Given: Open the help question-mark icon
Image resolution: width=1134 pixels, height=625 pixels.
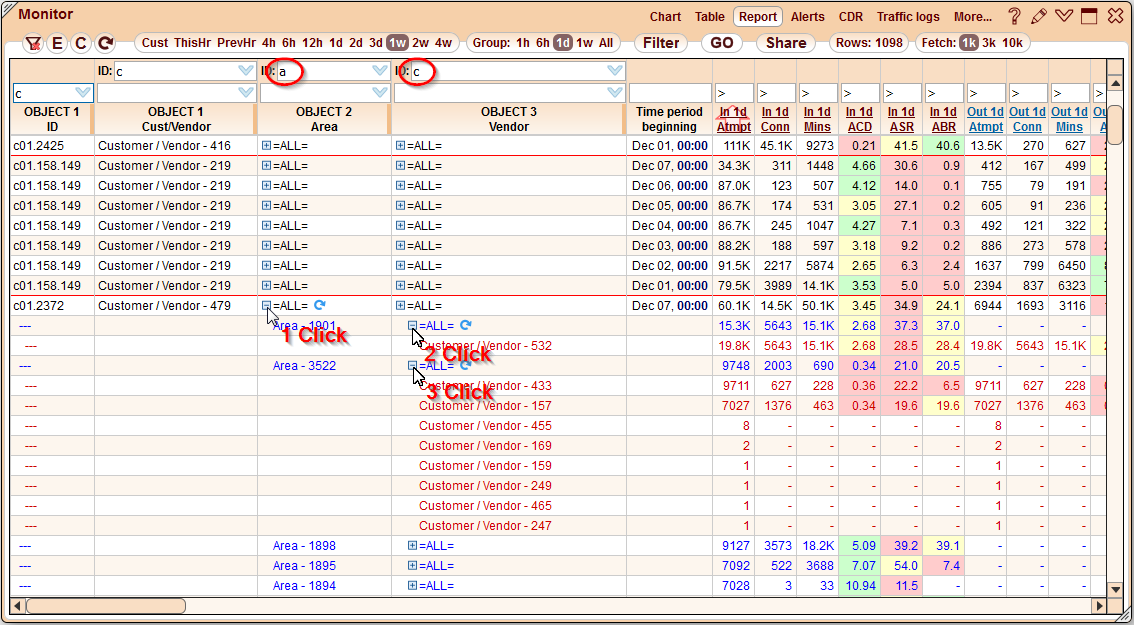Looking at the screenshot, I should click(1015, 16).
